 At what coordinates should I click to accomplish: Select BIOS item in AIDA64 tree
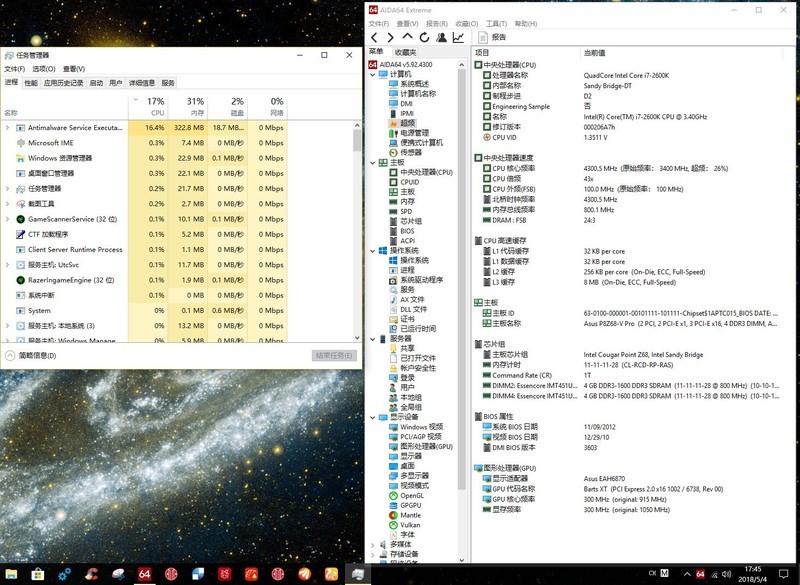pos(402,231)
